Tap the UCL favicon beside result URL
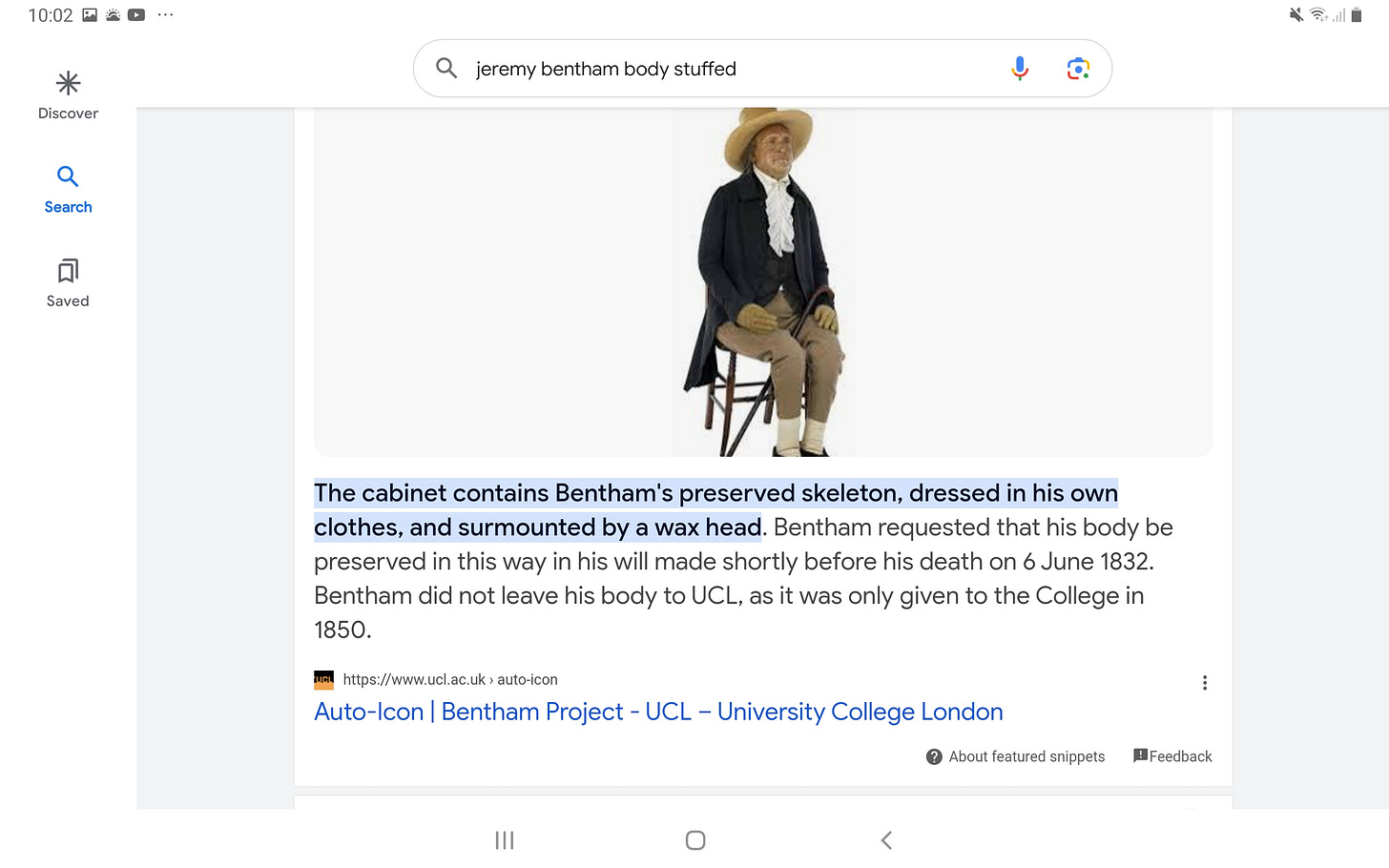 coord(323,679)
